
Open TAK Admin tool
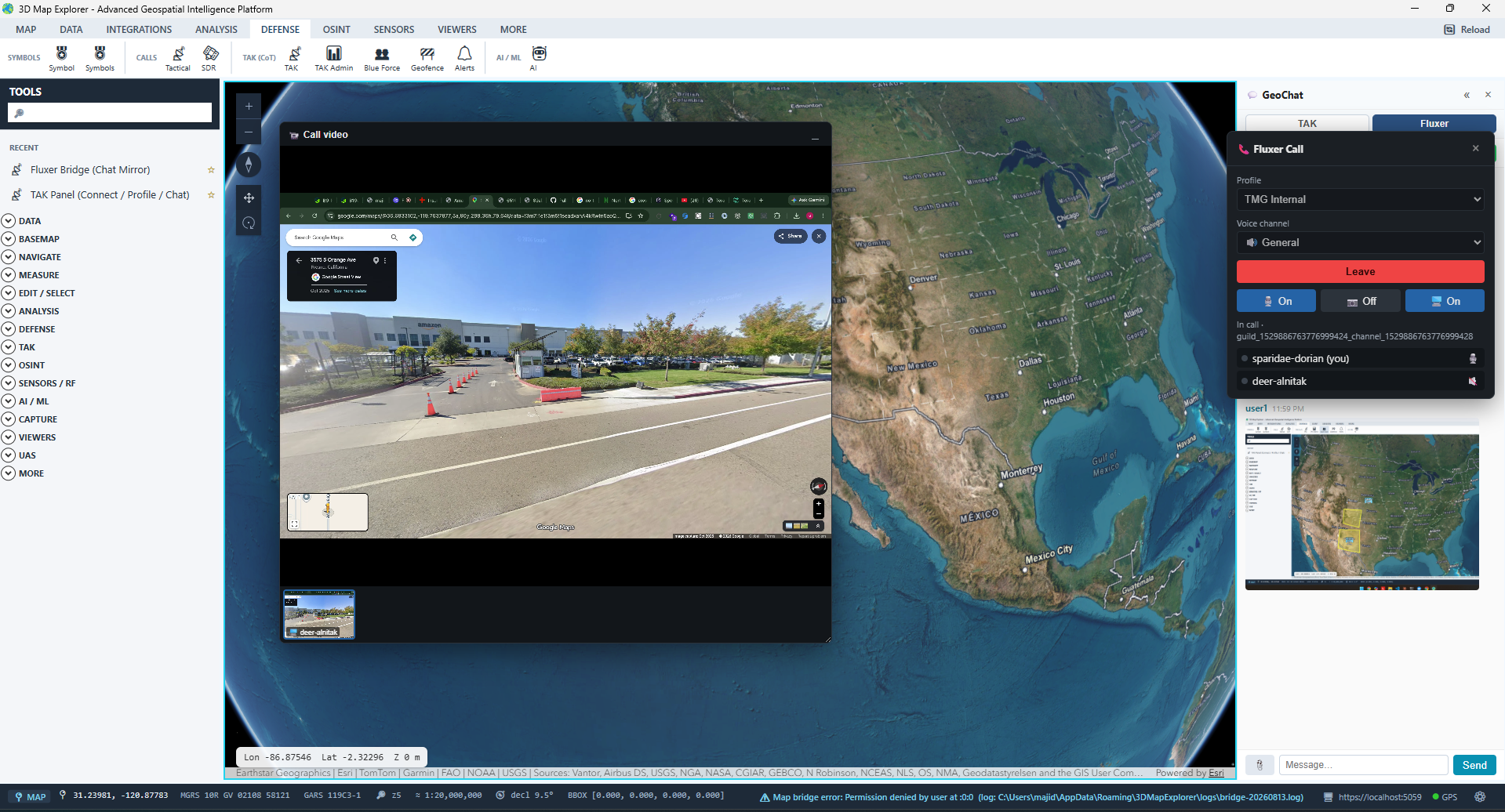tap(334, 58)
